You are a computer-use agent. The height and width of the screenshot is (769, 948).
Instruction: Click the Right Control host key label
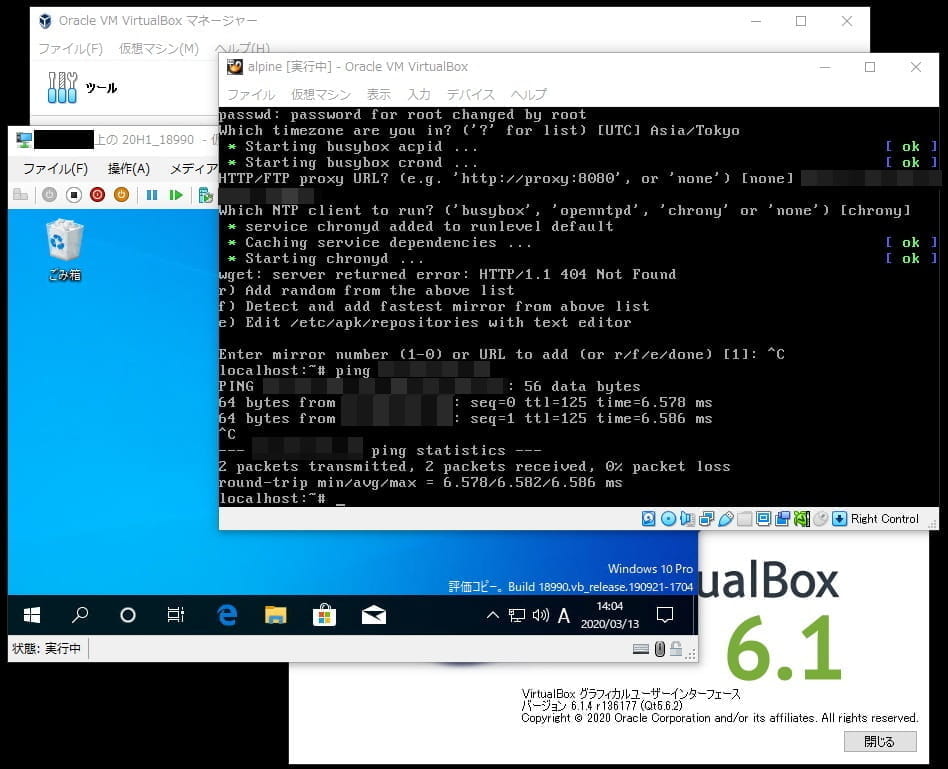885,519
